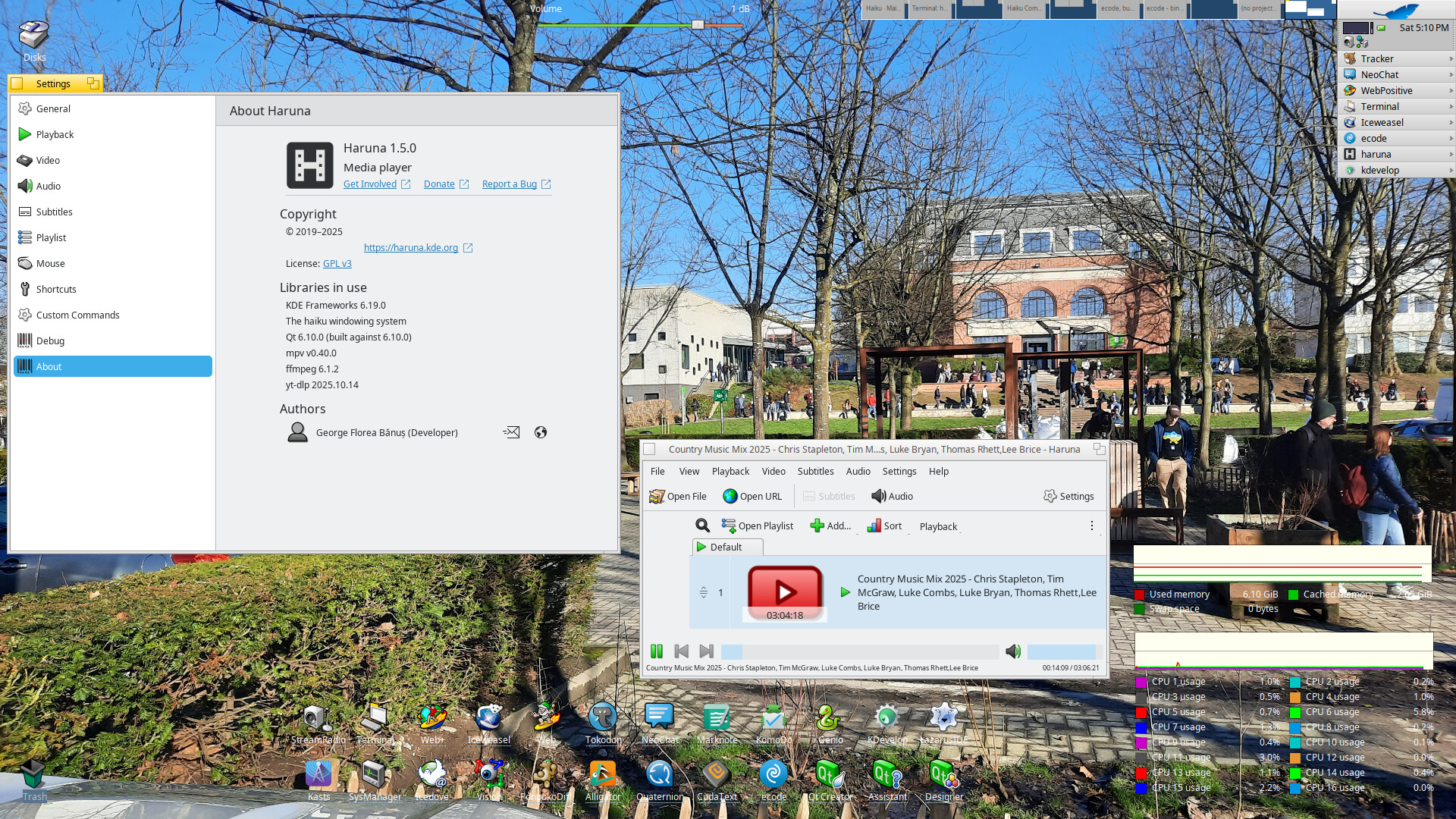Click the playlist search magnifier icon
1456x819 pixels.
click(x=702, y=526)
